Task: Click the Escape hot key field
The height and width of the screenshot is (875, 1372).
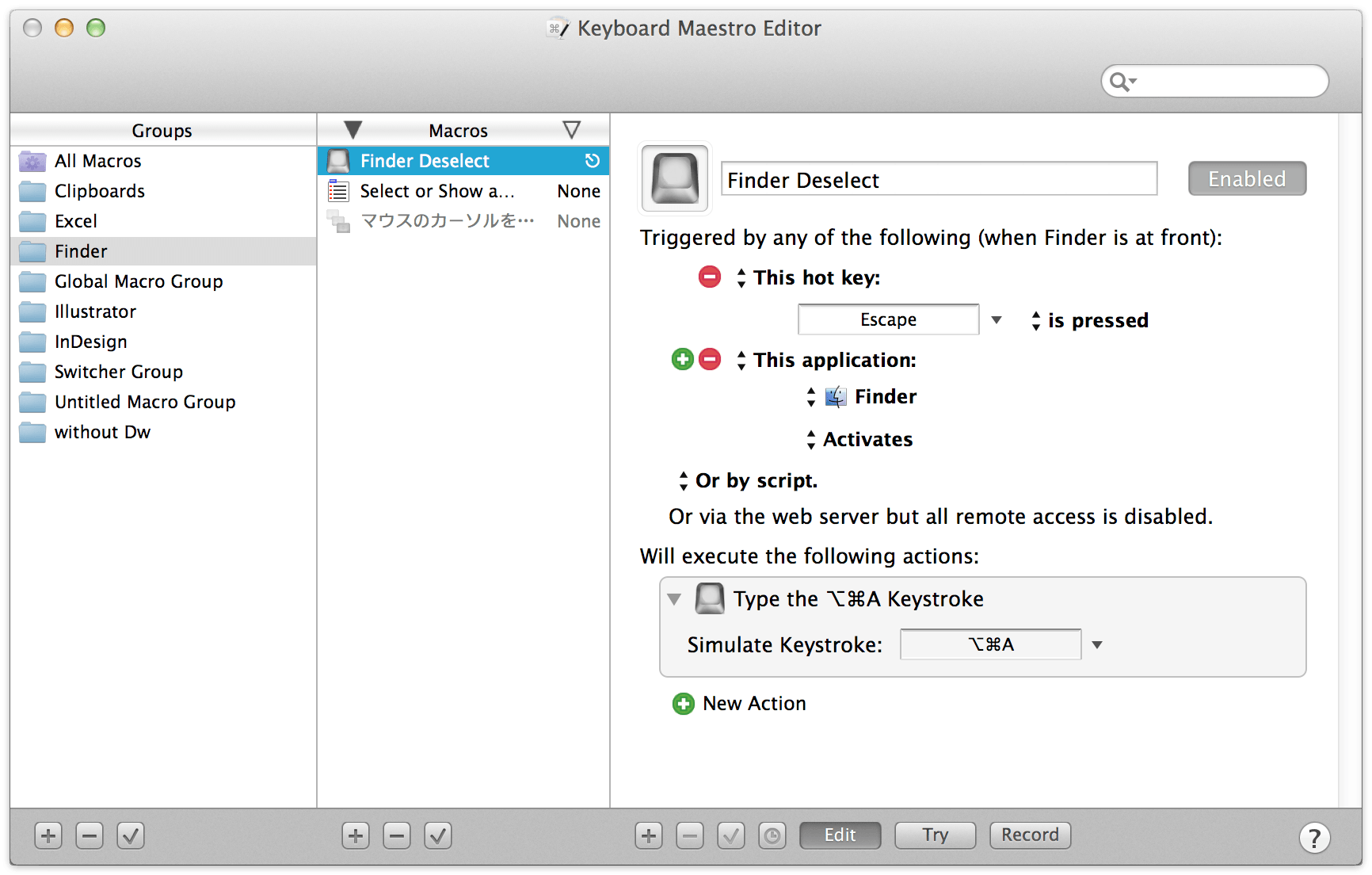Action: (x=888, y=319)
